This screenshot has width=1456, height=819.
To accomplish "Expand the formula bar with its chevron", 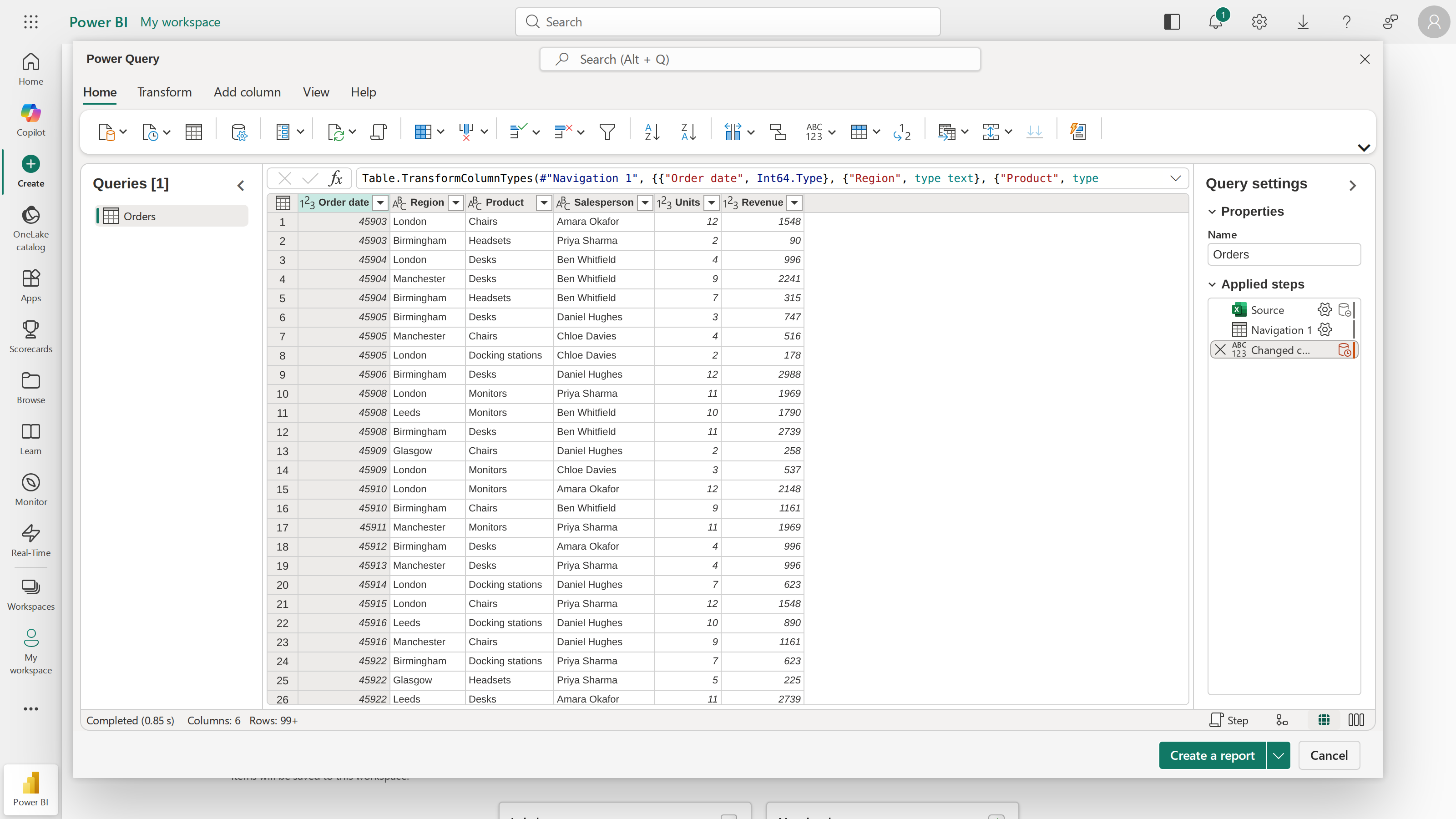I will point(1176,179).
